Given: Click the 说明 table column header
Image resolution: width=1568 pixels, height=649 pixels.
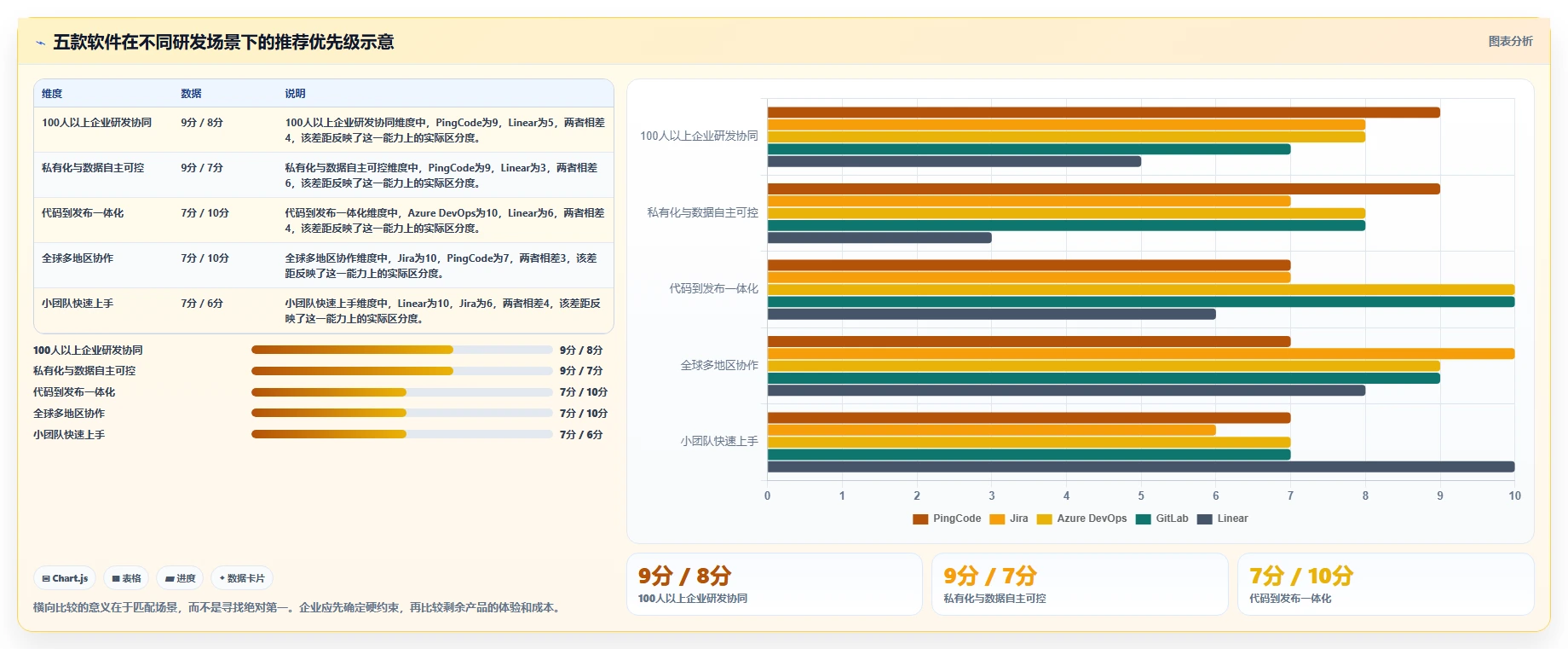Looking at the screenshot, I should 295,94.
